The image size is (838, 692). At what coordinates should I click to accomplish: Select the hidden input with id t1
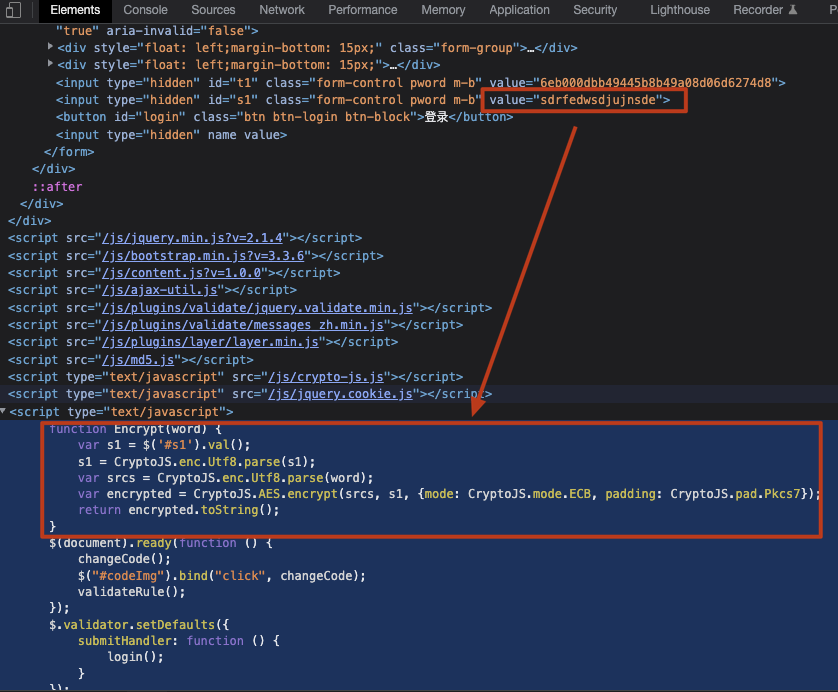(x=421, y=83)
